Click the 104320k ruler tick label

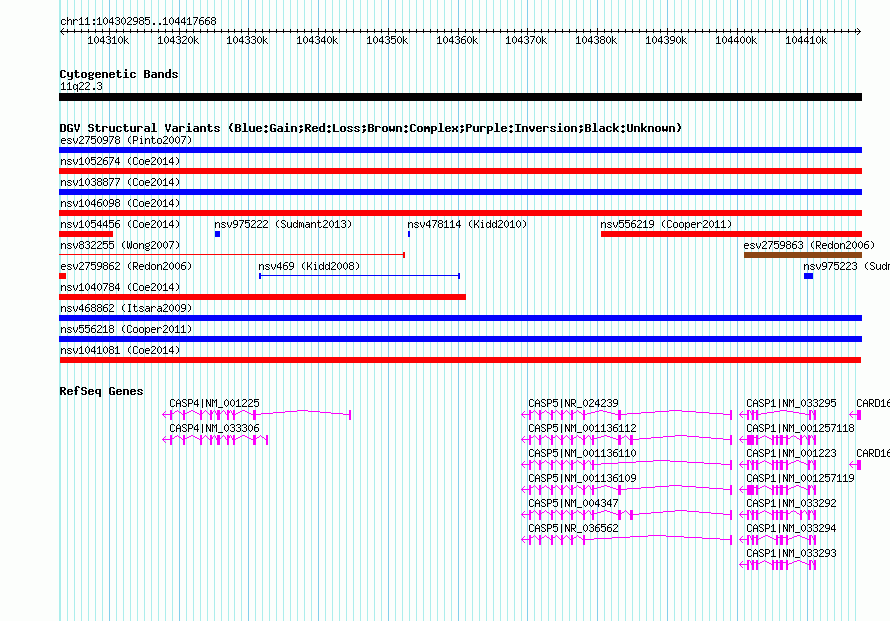pyautogui.click(x=178, y=40)
